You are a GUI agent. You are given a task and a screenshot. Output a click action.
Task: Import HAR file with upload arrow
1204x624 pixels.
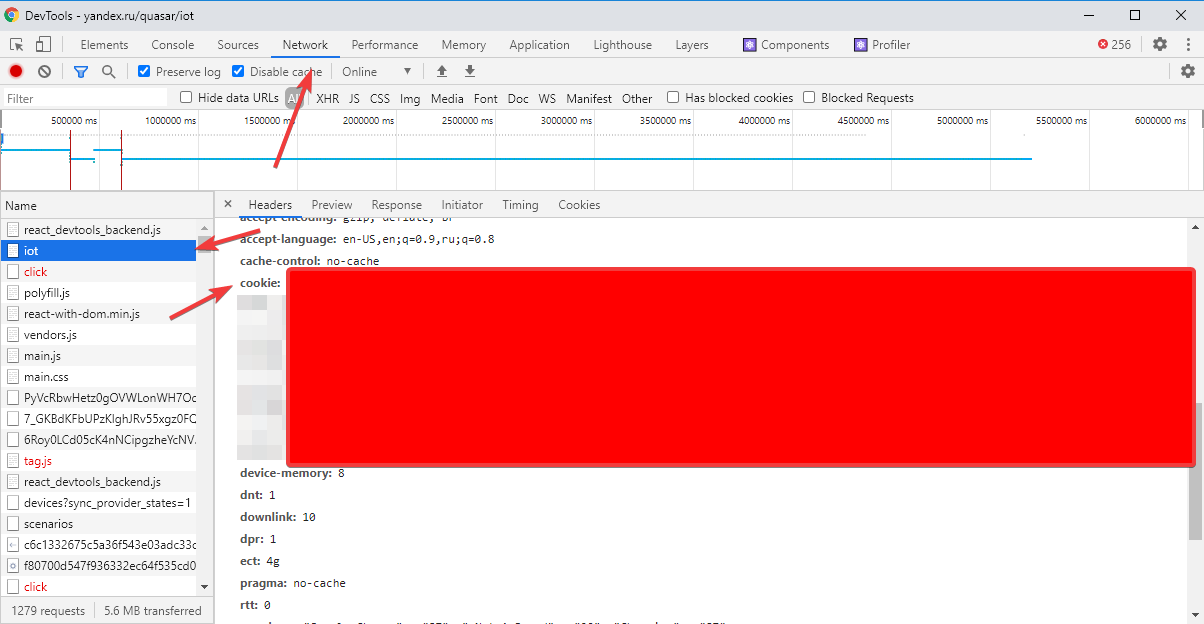click(x=442, y=71)
